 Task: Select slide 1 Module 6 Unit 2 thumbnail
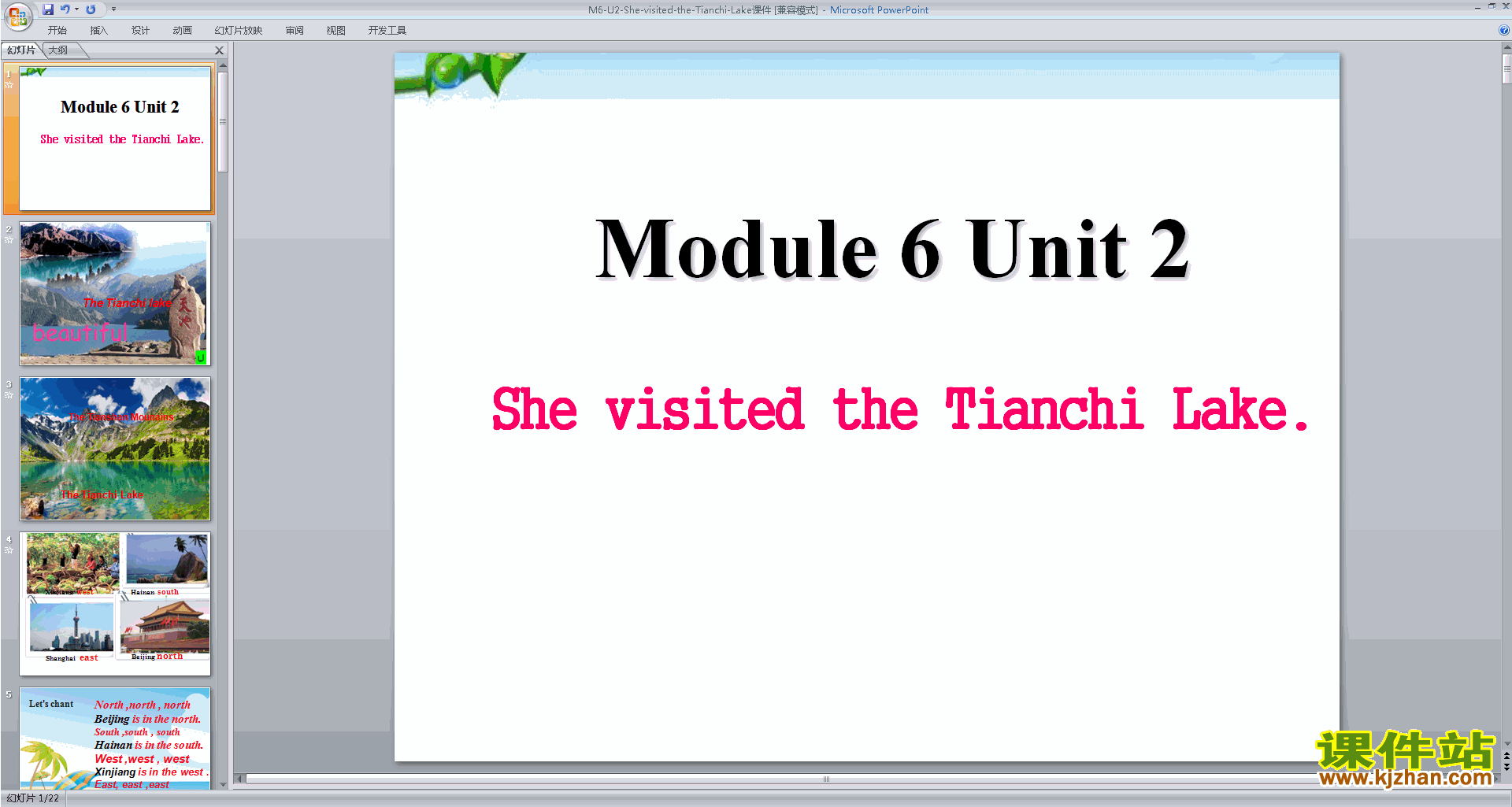115,139
